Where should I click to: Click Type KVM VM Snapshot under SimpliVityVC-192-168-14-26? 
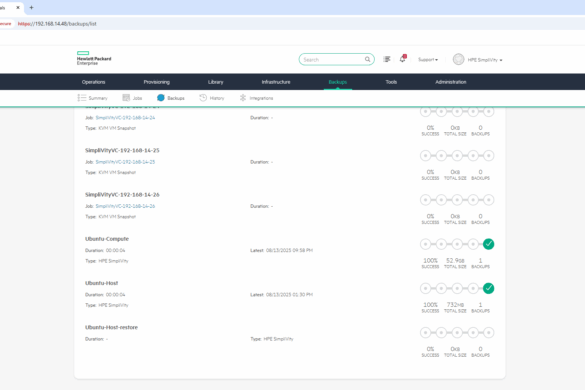point(110,217)
